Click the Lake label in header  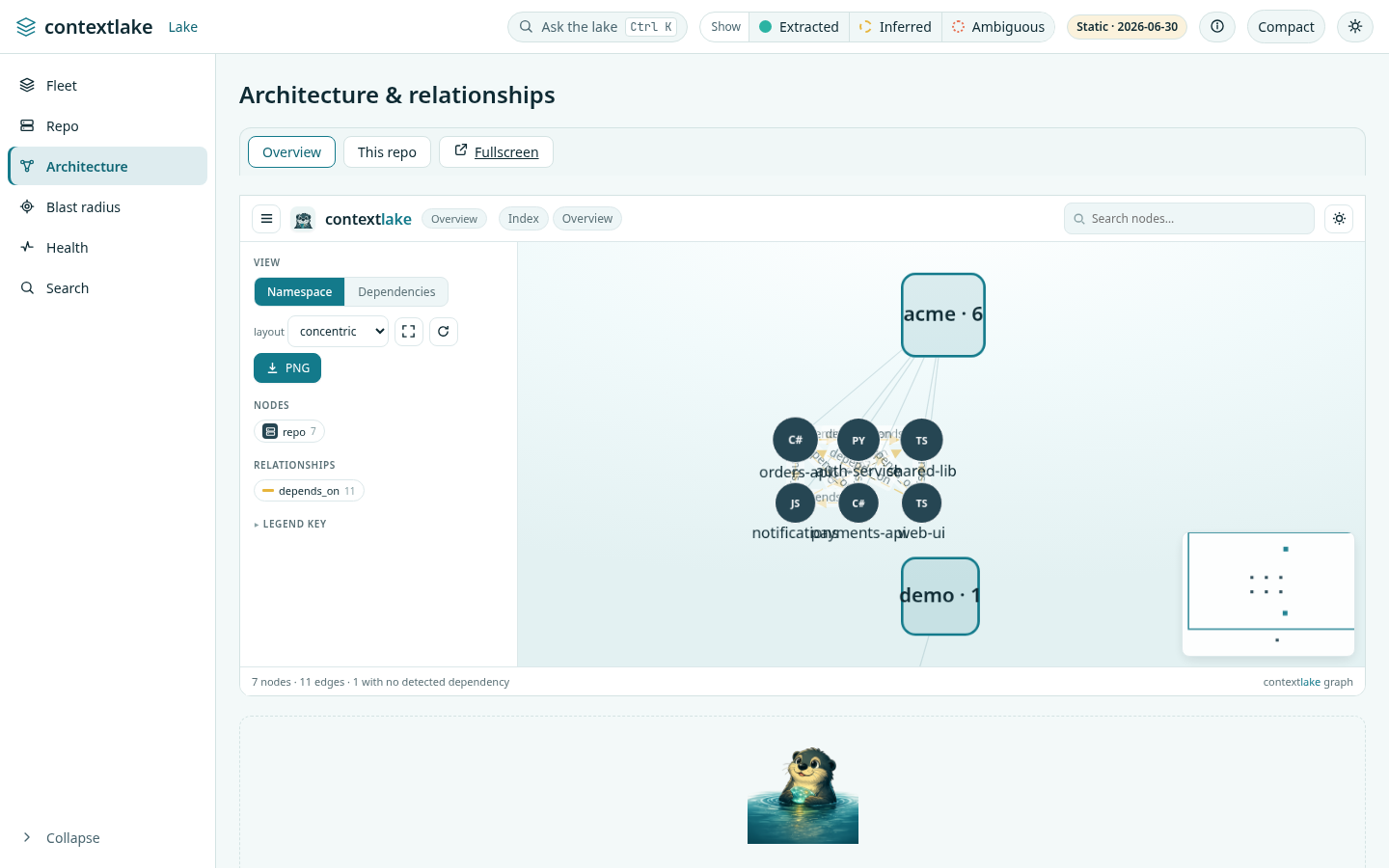tap(182, 27)
